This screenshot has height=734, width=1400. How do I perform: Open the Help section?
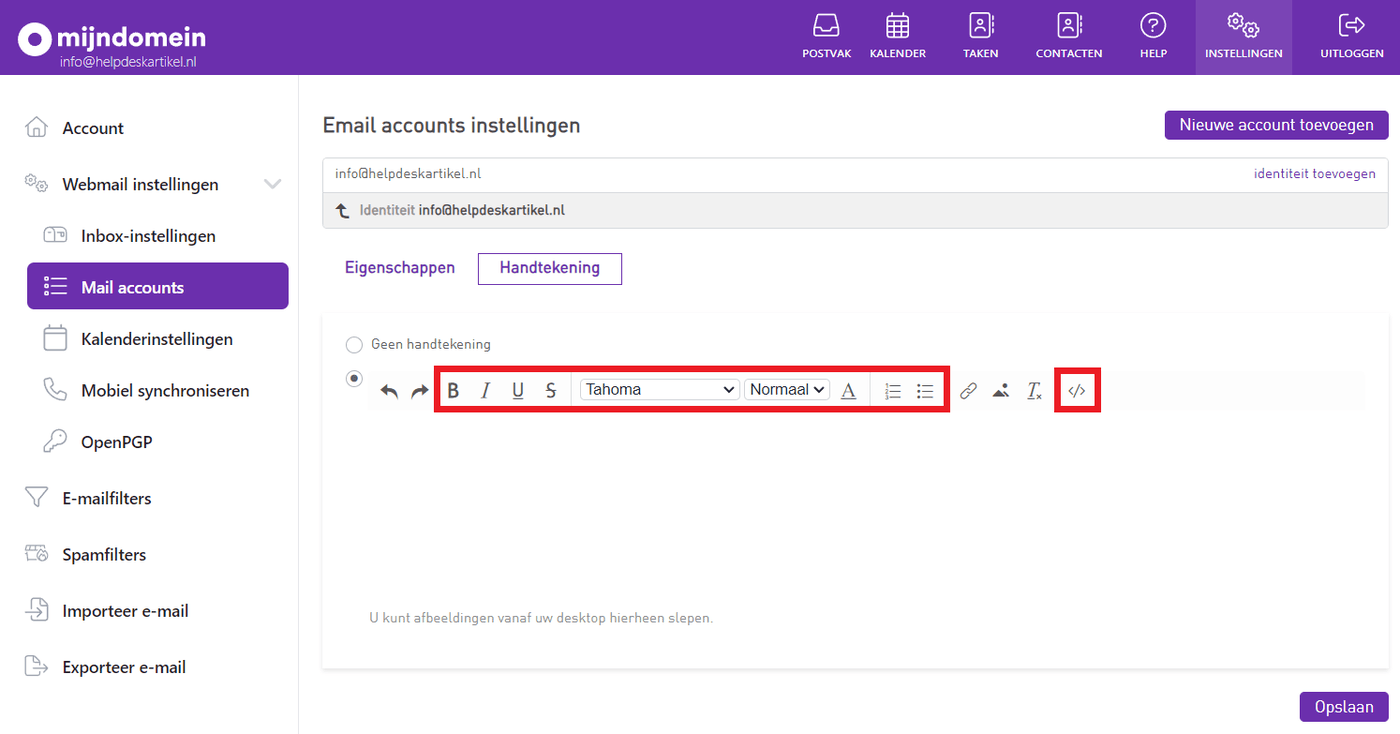[1153, 37]
